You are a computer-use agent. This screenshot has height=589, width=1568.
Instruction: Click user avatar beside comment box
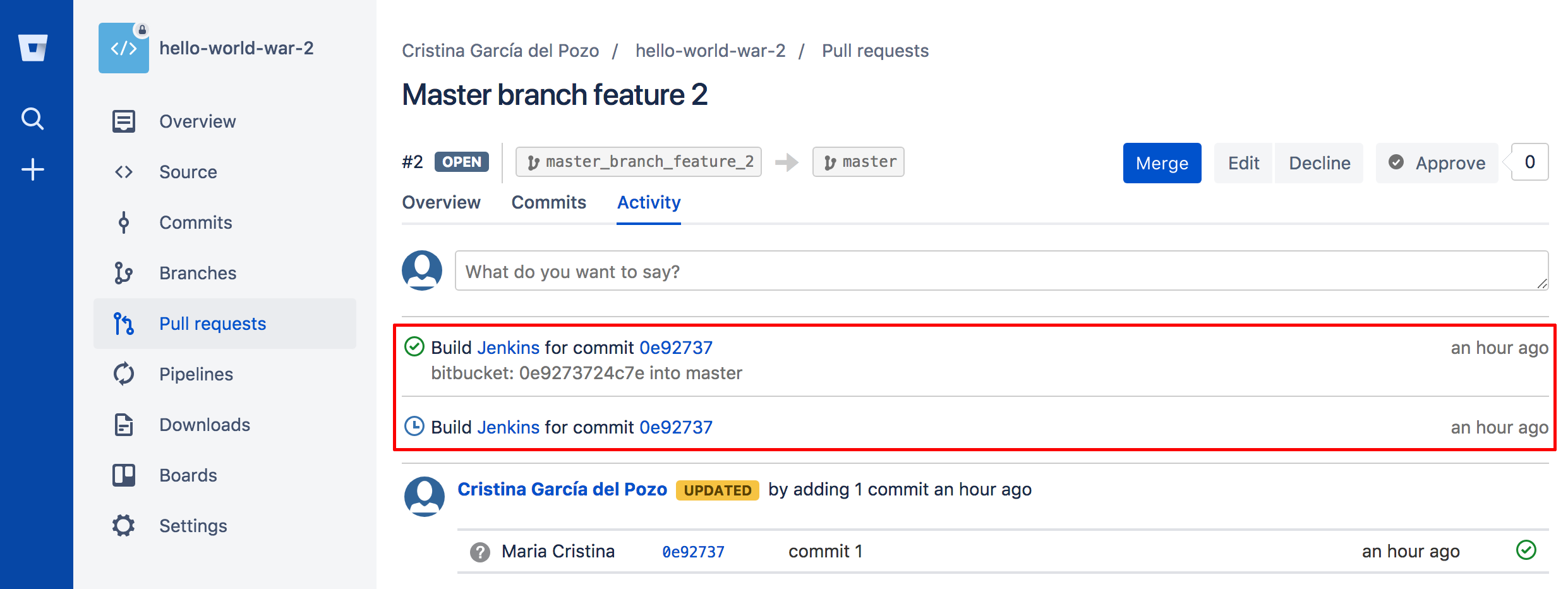(x=422, y=270)
